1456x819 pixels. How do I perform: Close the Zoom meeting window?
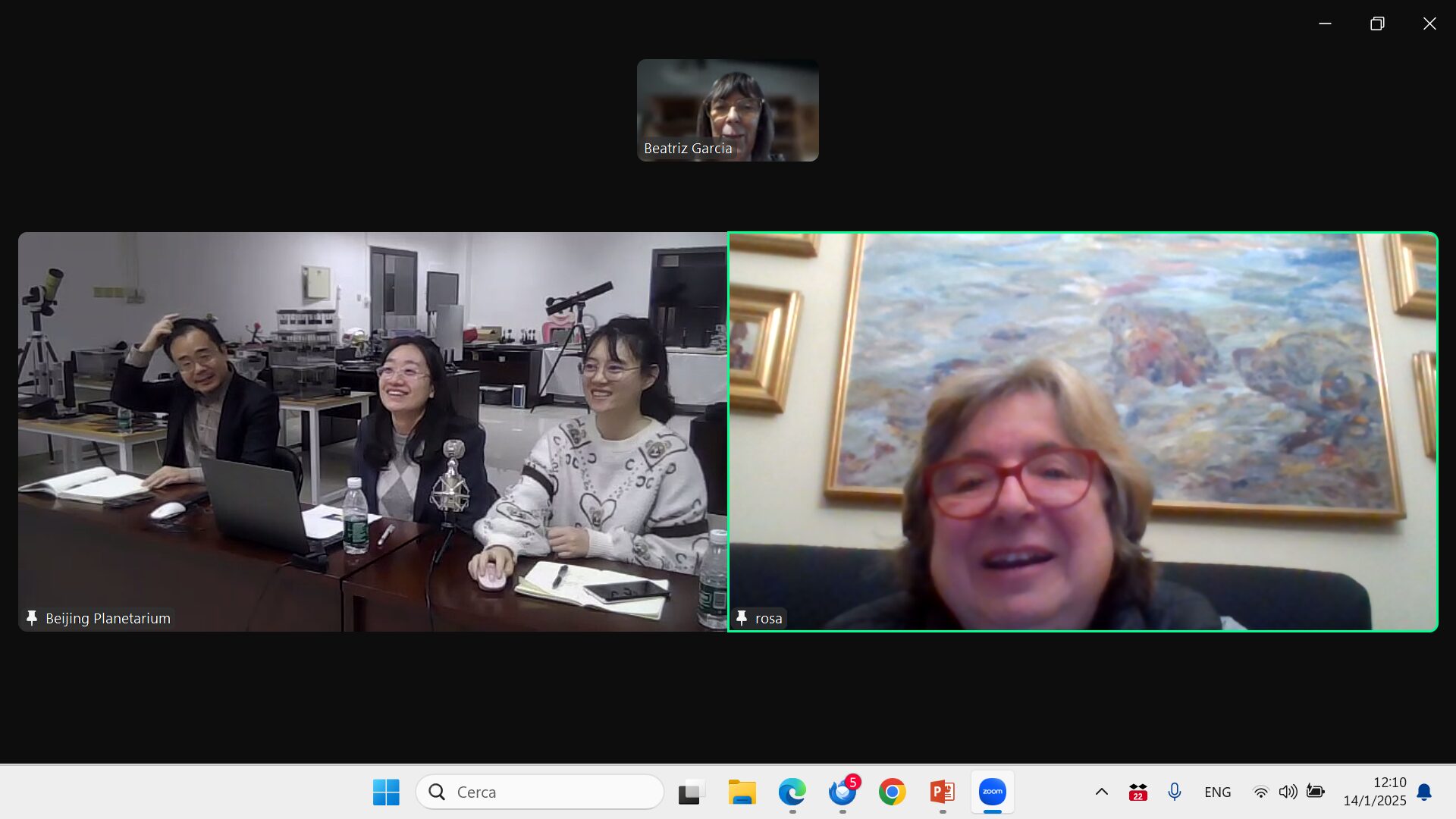click(x=1429, y=24)
